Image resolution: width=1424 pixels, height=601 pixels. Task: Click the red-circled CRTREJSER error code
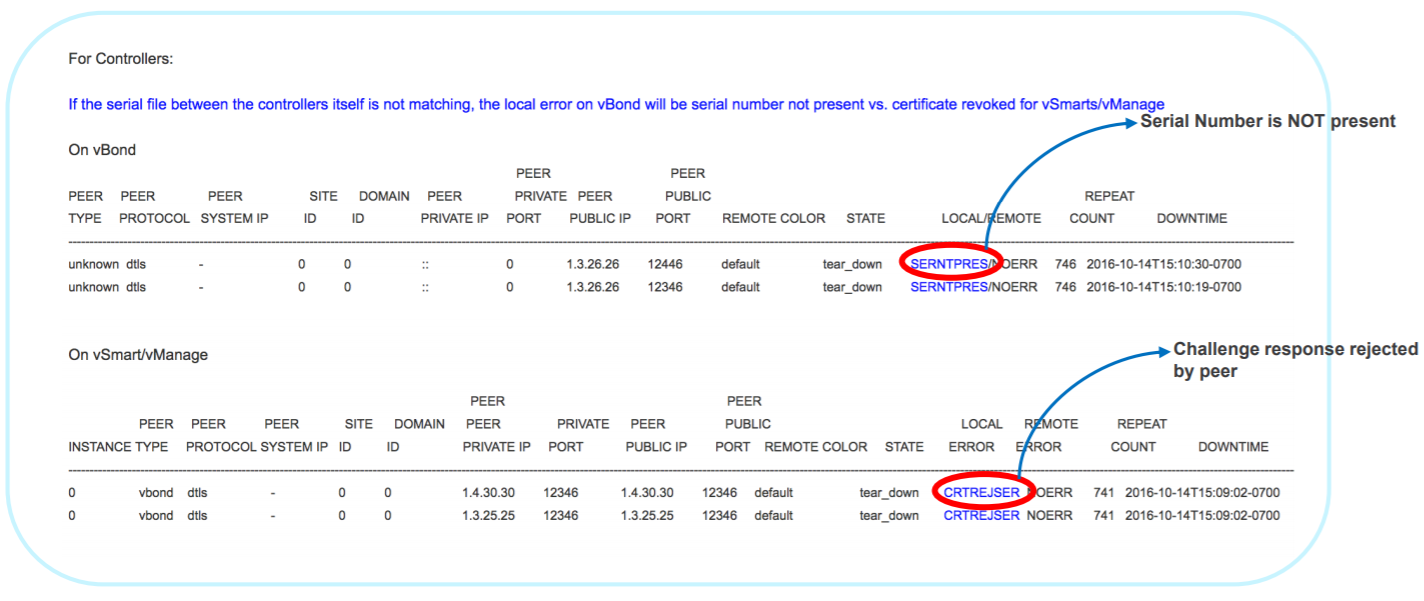(x=981, y=492)
